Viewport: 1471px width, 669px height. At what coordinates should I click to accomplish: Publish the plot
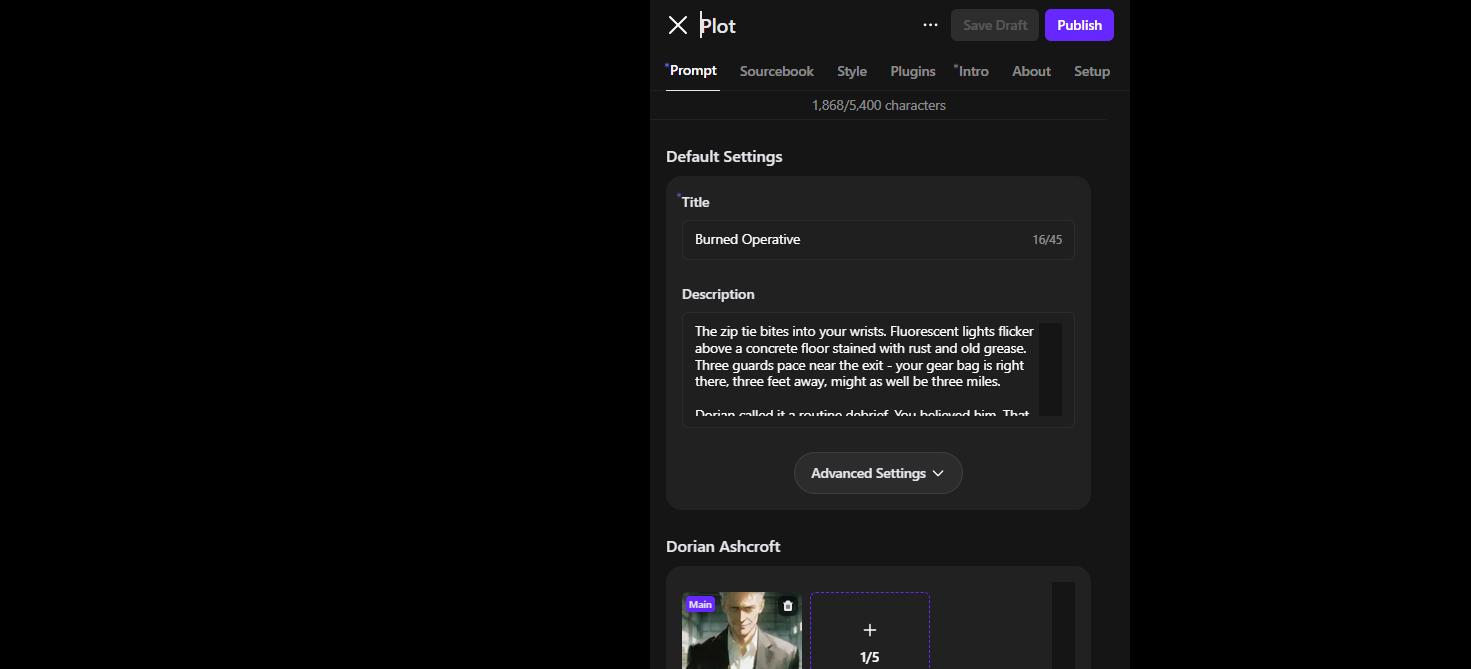[1079, 25]
